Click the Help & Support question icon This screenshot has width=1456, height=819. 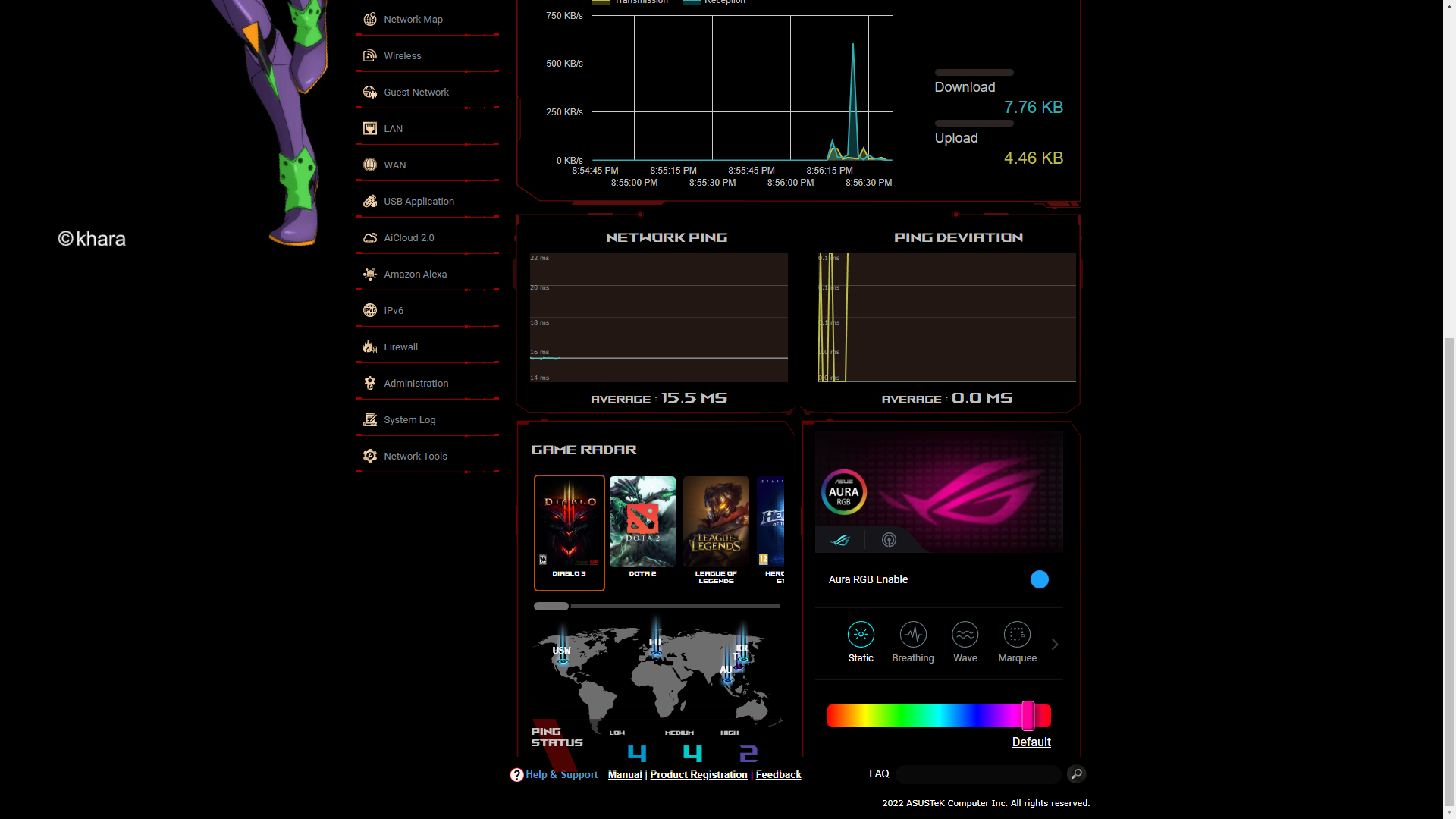click(516, 775)
